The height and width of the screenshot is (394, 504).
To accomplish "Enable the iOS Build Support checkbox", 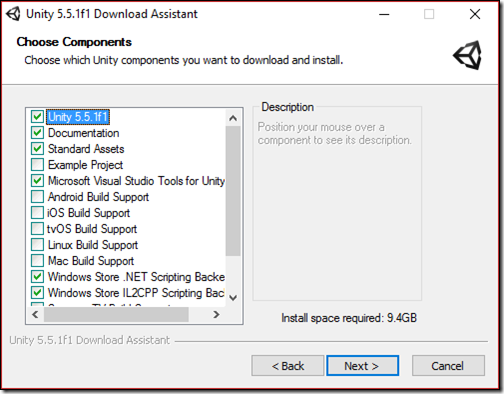I will click(x=37, y=213).
